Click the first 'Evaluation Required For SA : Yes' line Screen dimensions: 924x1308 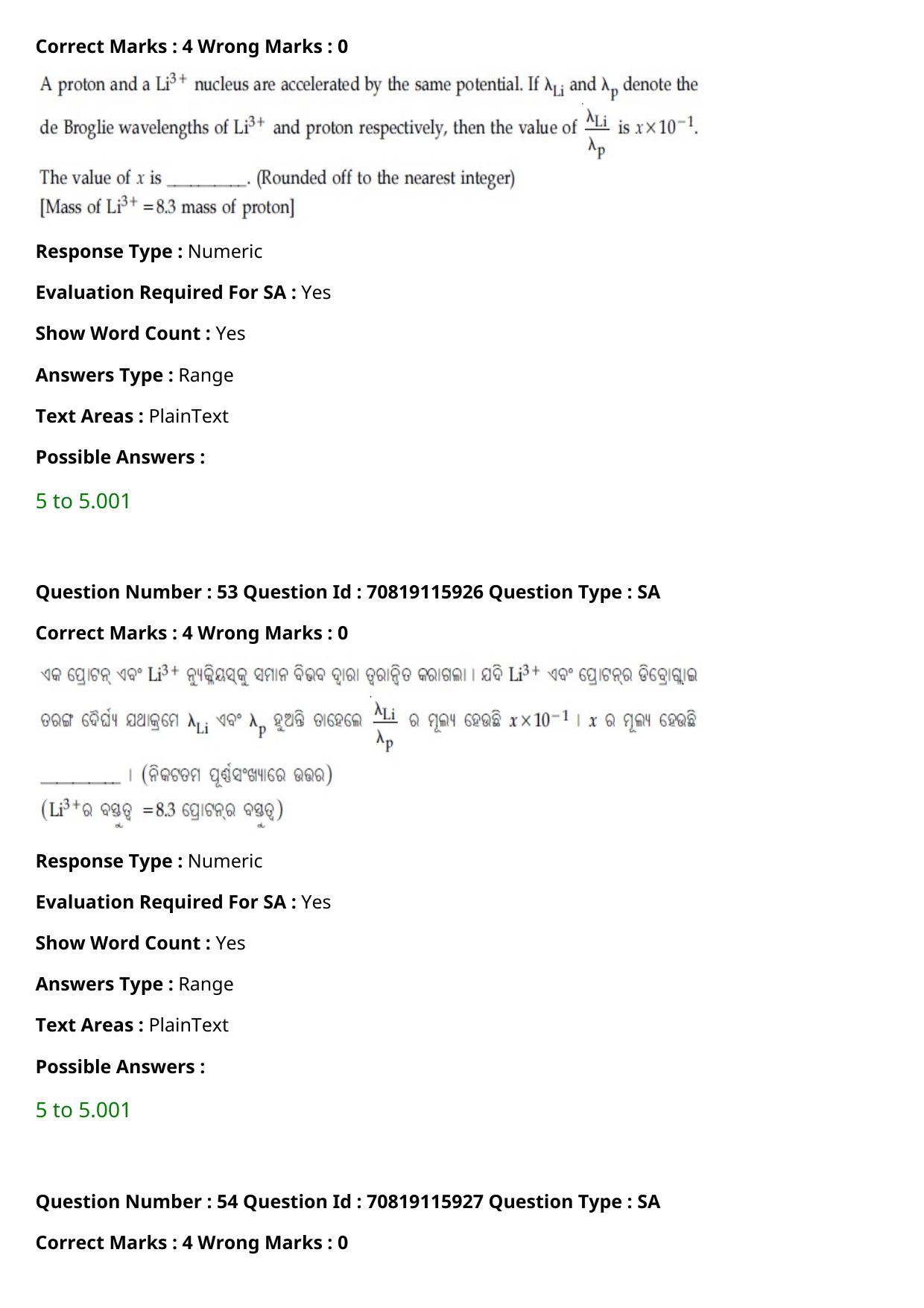(183, 292)
